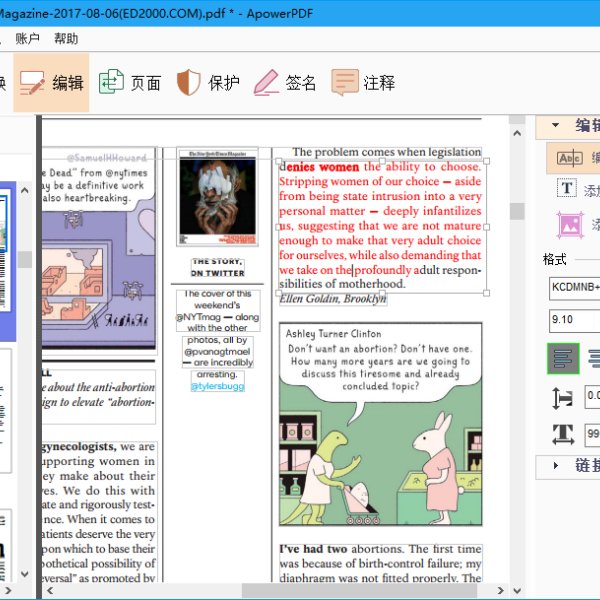Click the orange shield protect icon
Image resolution: width=600 pixels, height=600 pixels.
[x=189, y=82]
